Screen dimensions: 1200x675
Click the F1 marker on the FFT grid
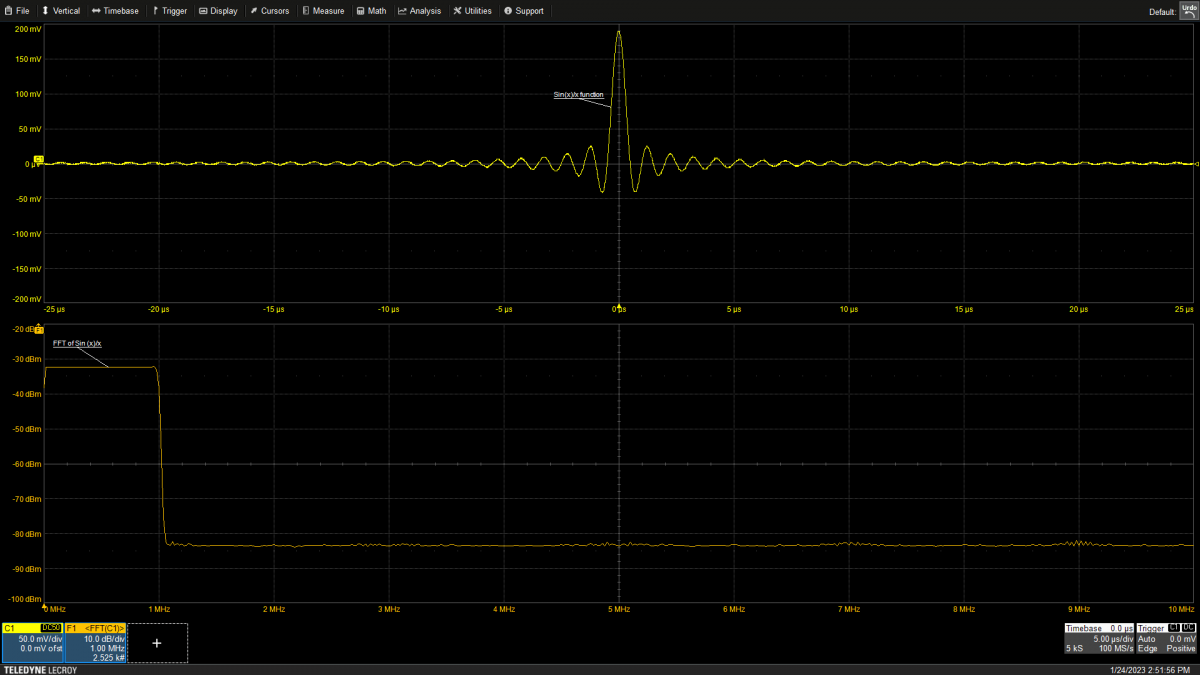(x=39, y=329)
